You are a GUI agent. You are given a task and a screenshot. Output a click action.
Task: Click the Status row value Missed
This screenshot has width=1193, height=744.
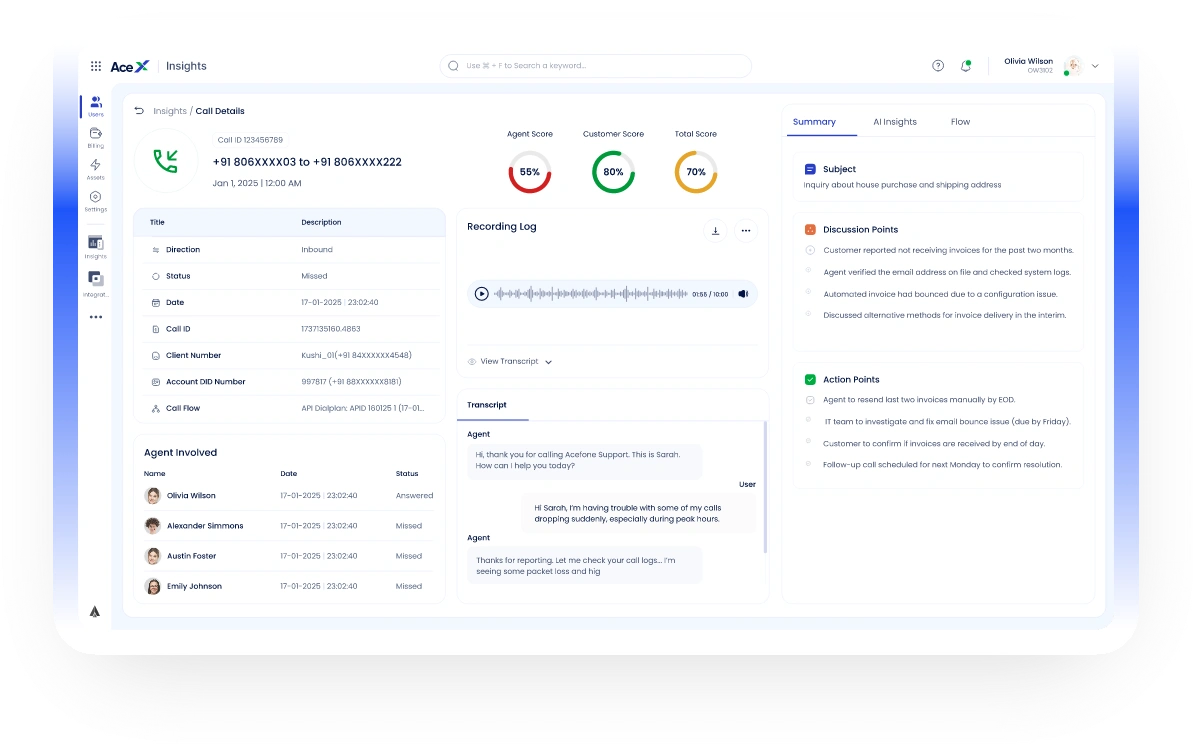[x=314, y=276]
